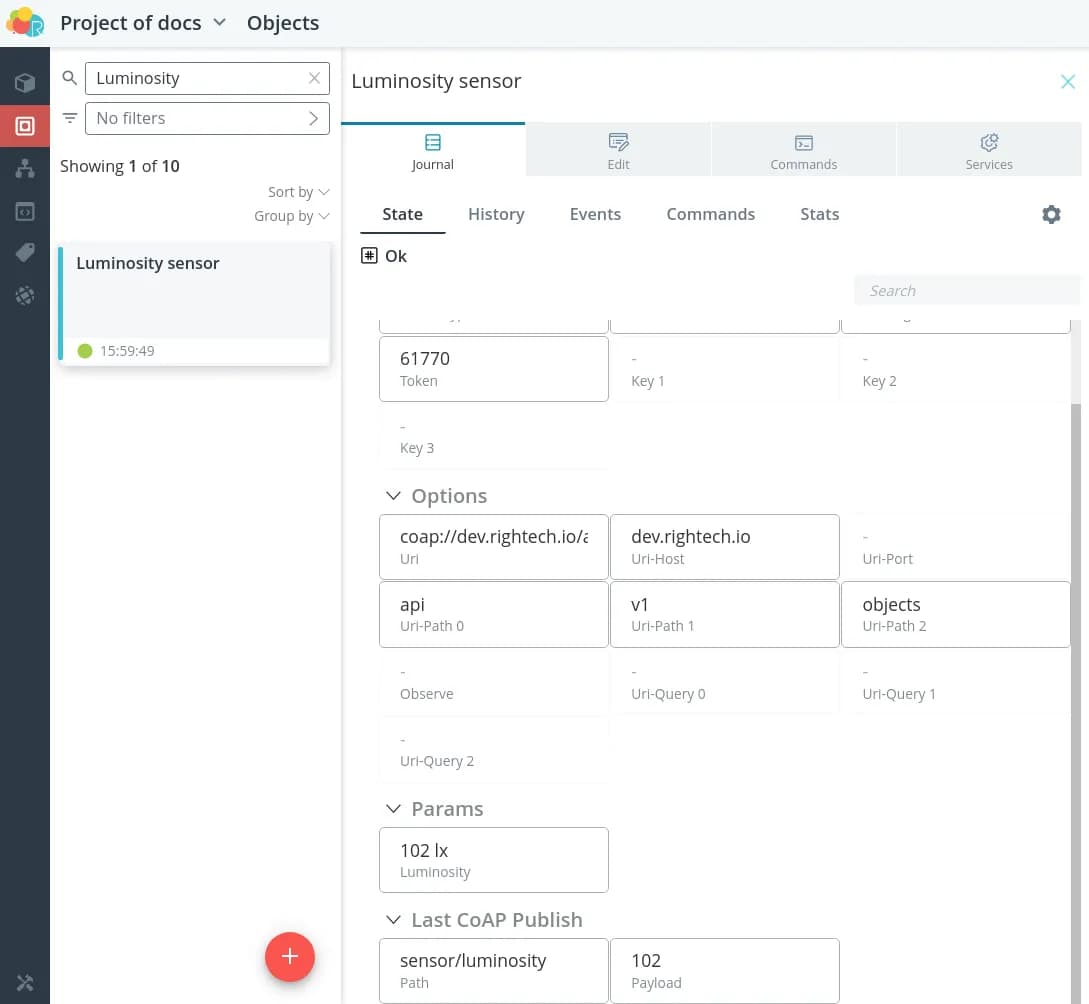The height and width of the screenshot is (1004, 1089).
Task: Click the tools icon at sidebar bottom
Action: [25, 981]
